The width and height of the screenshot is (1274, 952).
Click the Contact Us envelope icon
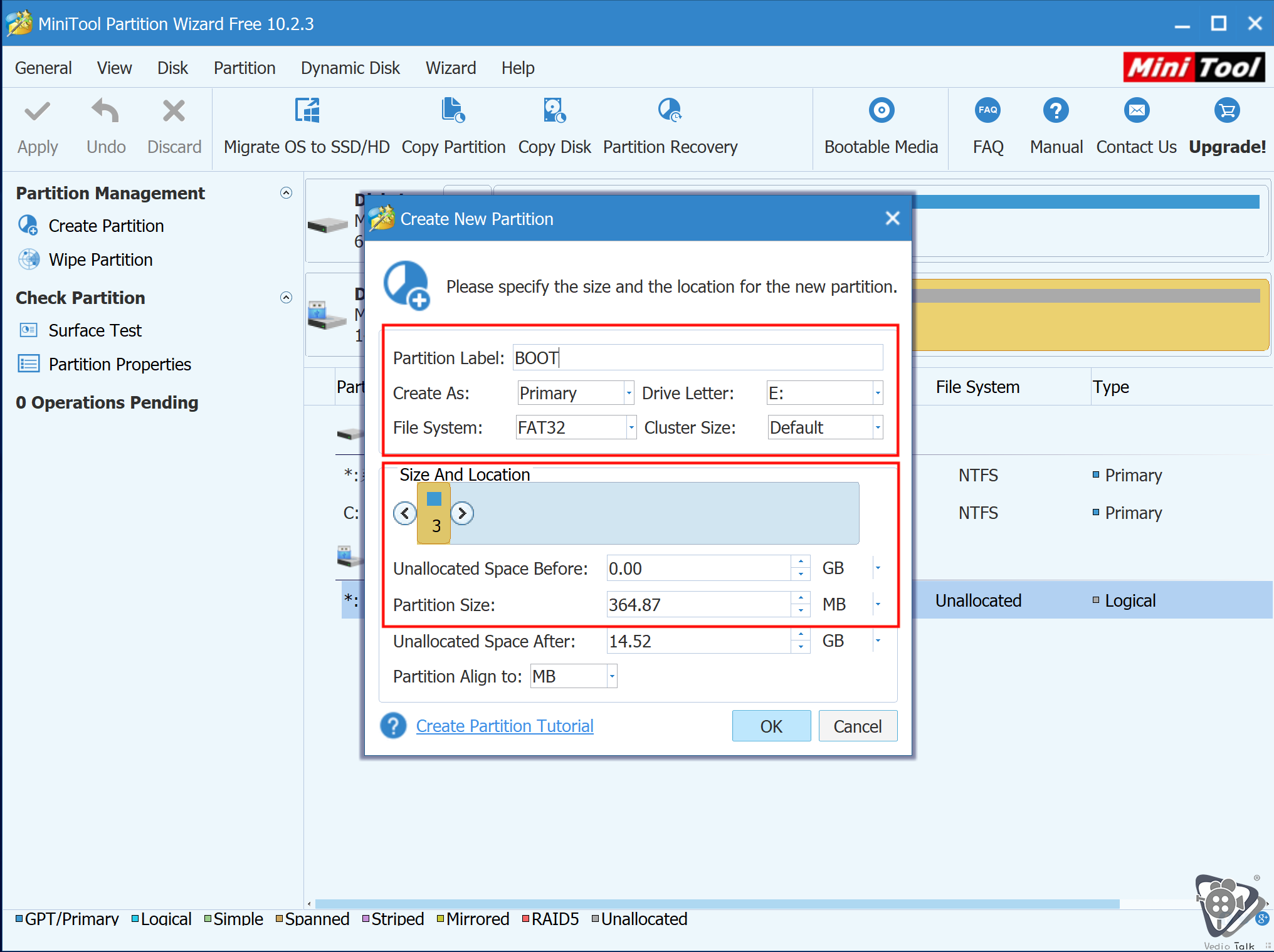point(1136,110)
